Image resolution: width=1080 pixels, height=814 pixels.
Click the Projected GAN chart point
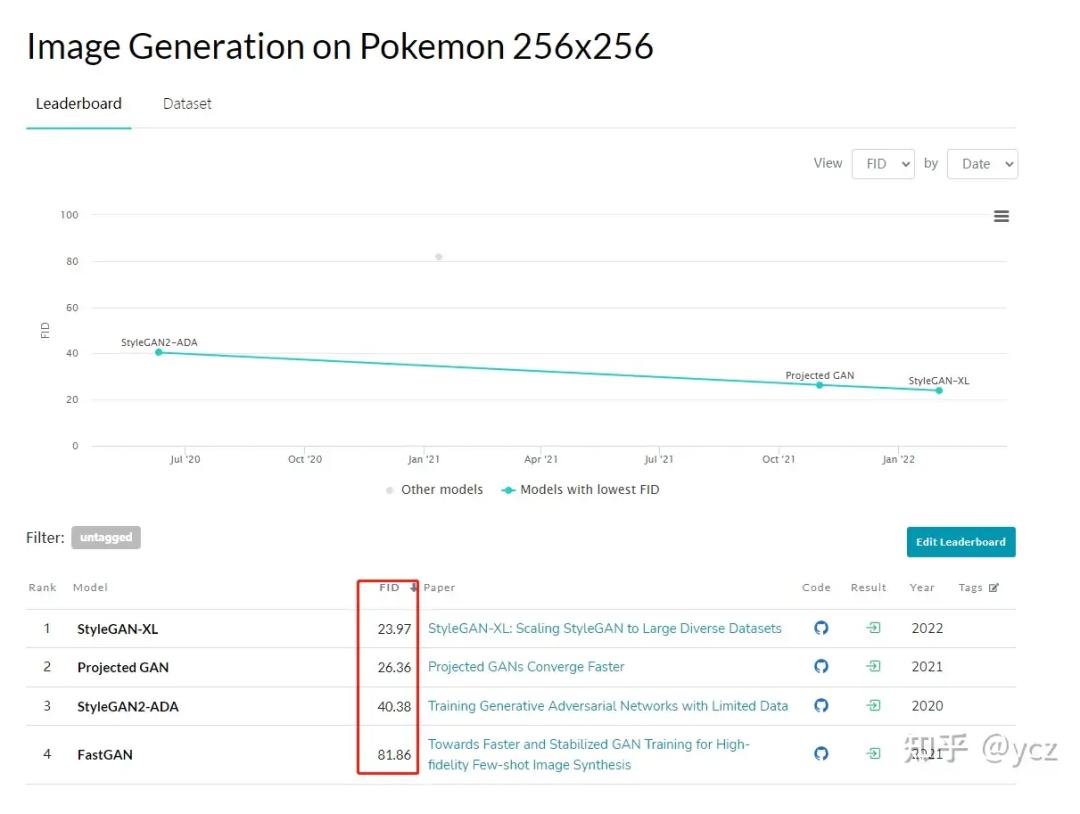pos(820,385)
